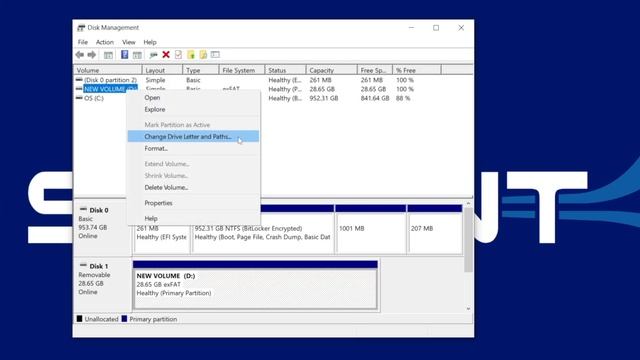Click the scroll up arrow in disk pane
The width and height of the screenshot is (640, 360).
pyautogui.click(x=468, y=203)
